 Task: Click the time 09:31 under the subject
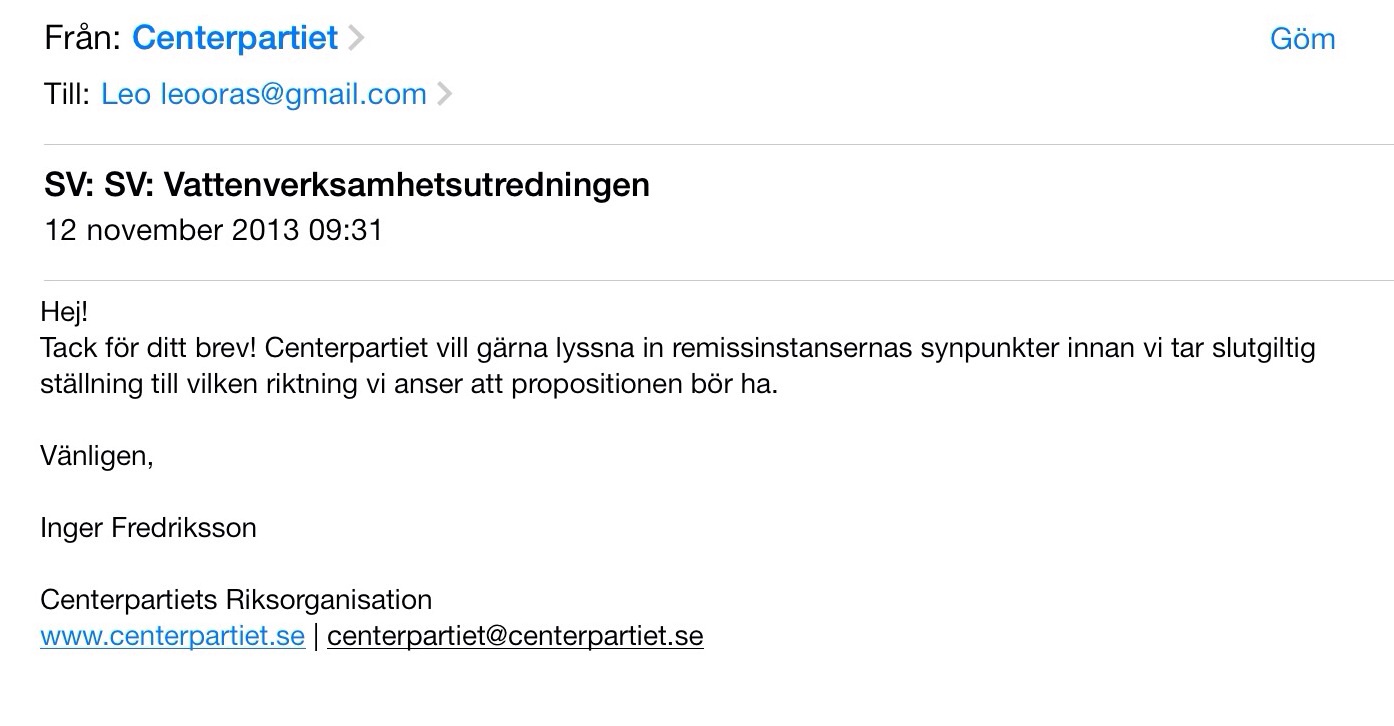coord(345,230)
